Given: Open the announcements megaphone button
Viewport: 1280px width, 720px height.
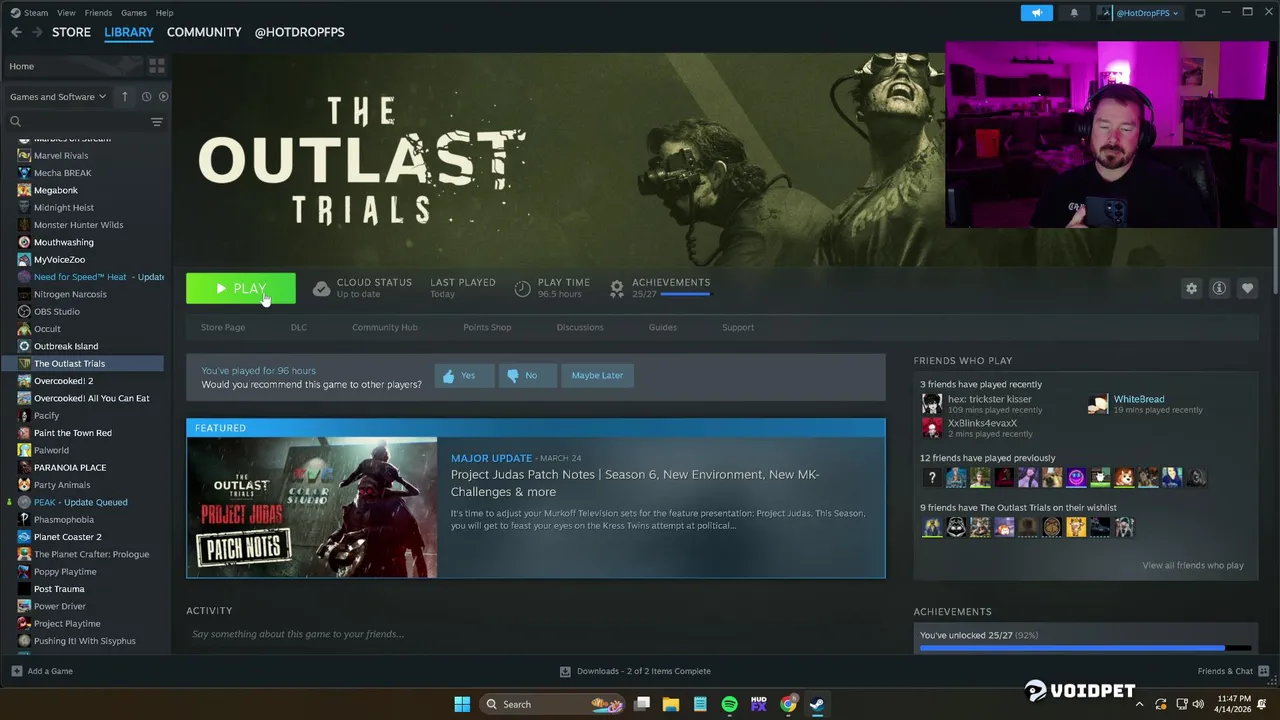Looking at the screenshot, I should tap(1036, 13).
